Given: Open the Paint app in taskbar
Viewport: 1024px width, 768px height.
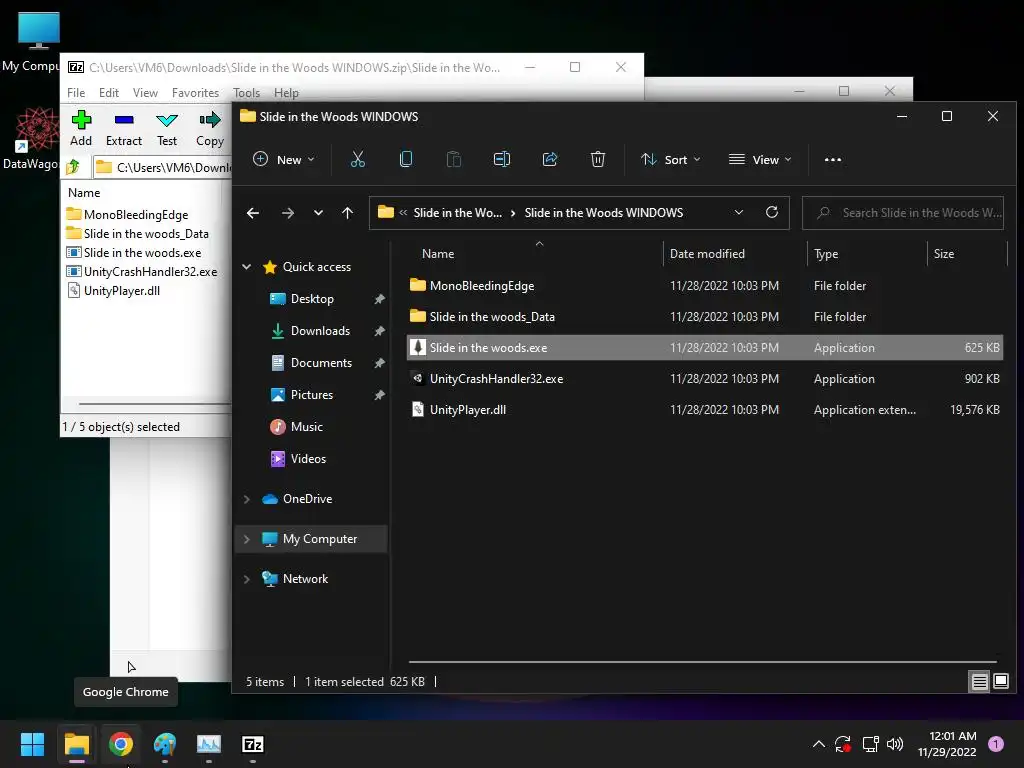Looking at the screenshot, I should click(165, 744).
